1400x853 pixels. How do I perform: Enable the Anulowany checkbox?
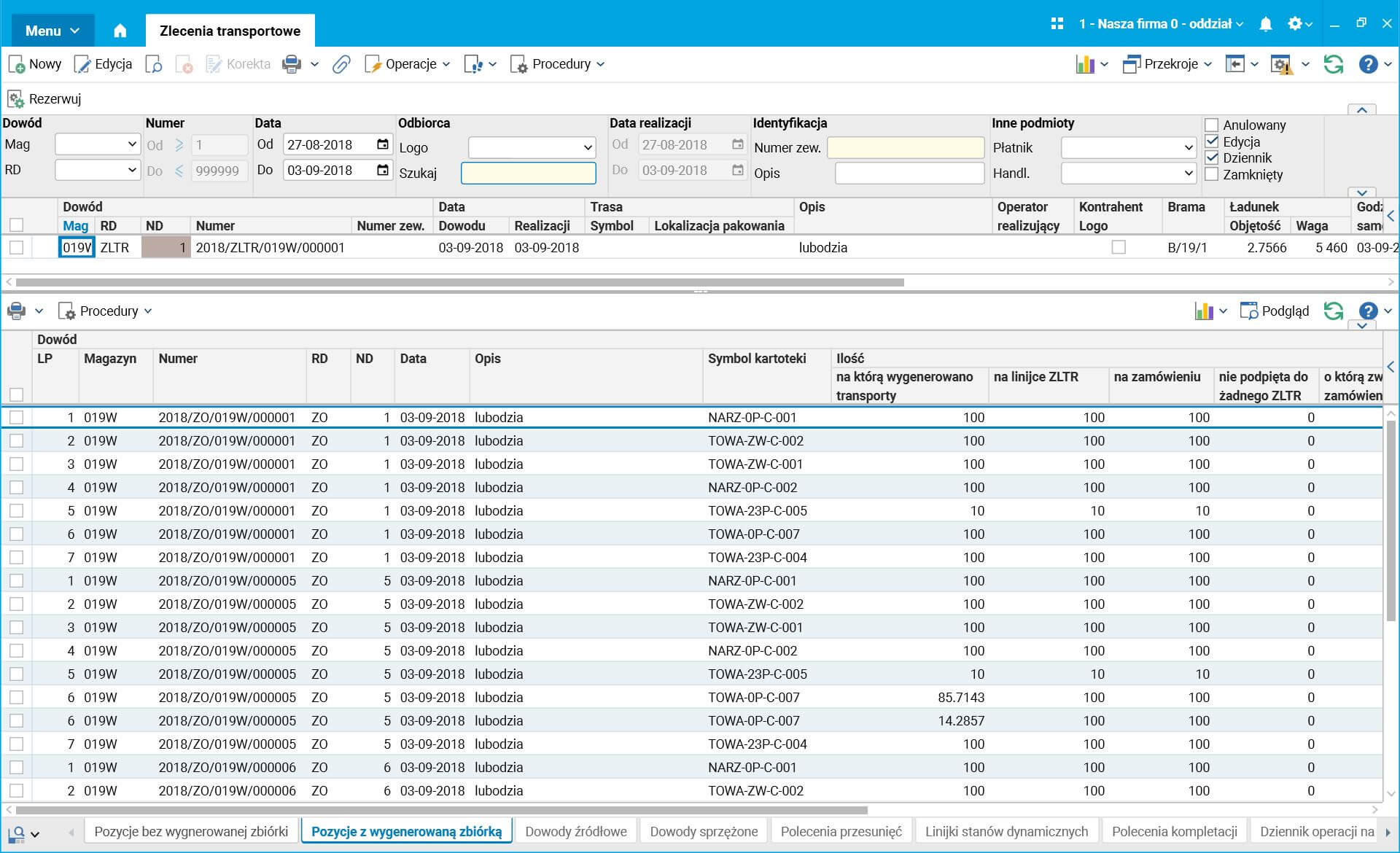(x=1212, y=125)
